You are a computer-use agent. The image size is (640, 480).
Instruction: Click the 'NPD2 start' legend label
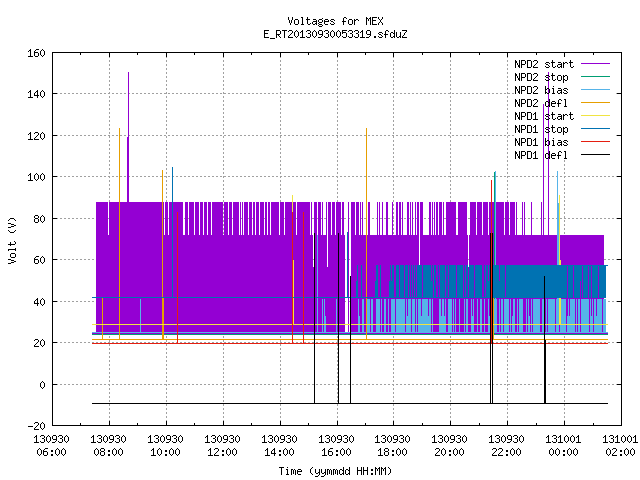coord(544,64)
